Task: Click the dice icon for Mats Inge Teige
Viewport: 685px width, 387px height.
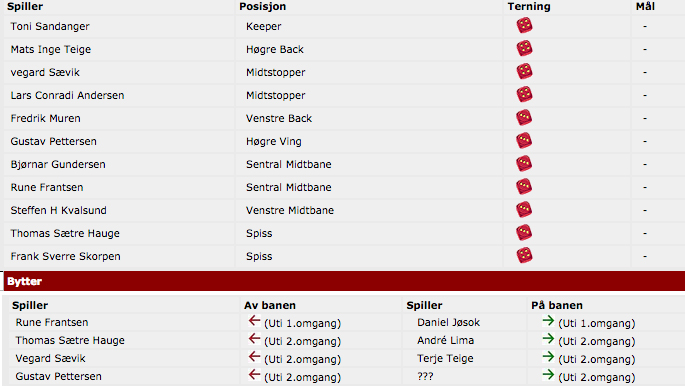Action: [524, 48]
